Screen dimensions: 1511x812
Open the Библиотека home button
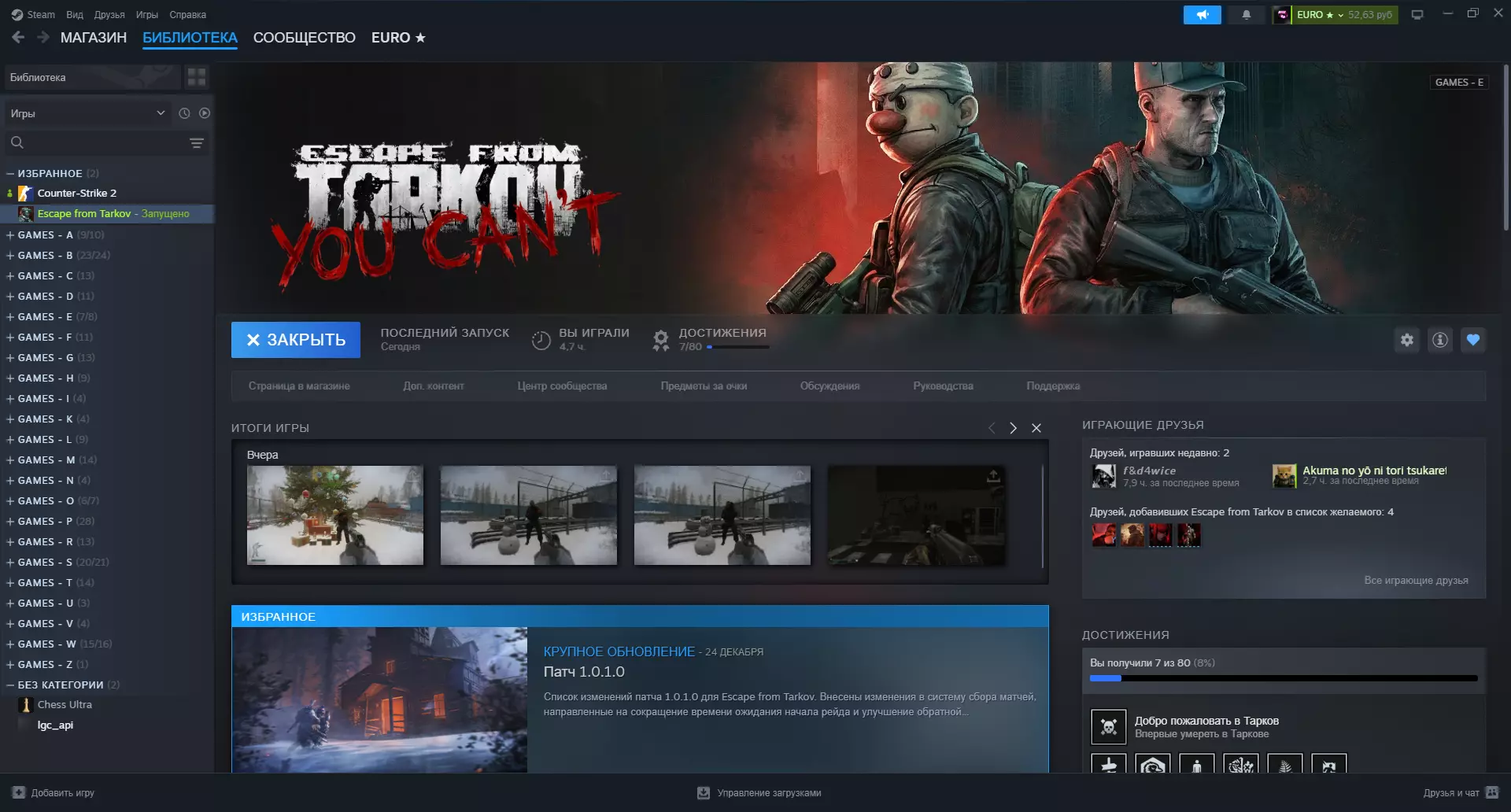pos(91,77)
